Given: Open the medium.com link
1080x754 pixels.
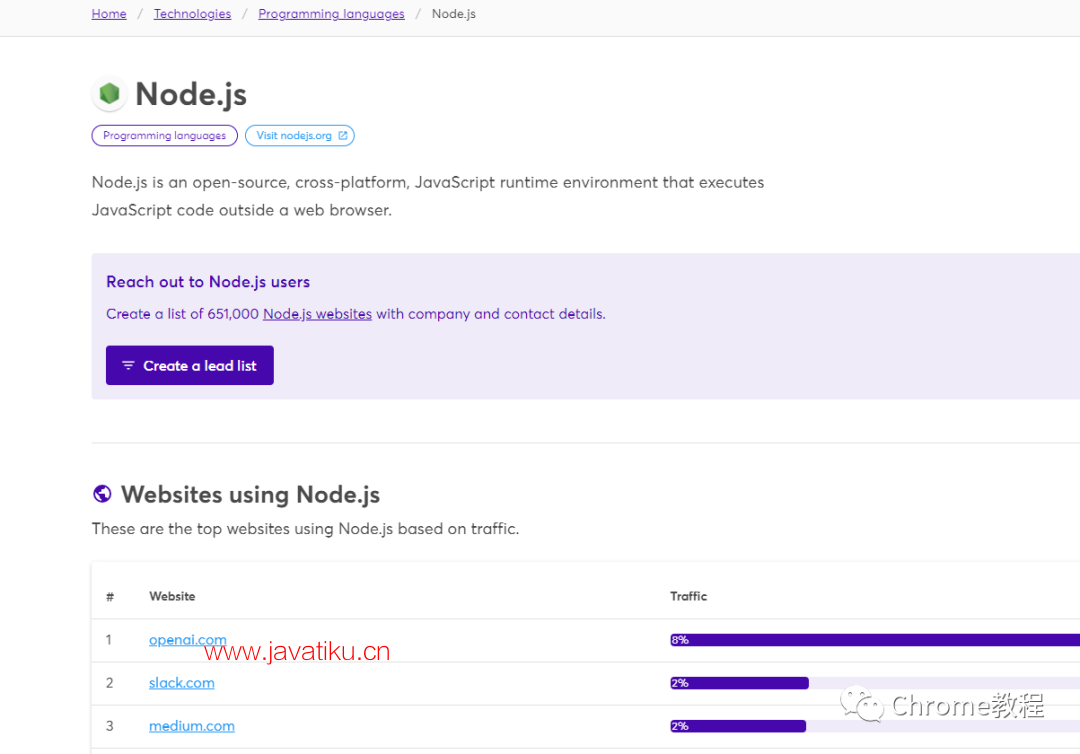Looking at the screenshot, I should pos(191,726).
